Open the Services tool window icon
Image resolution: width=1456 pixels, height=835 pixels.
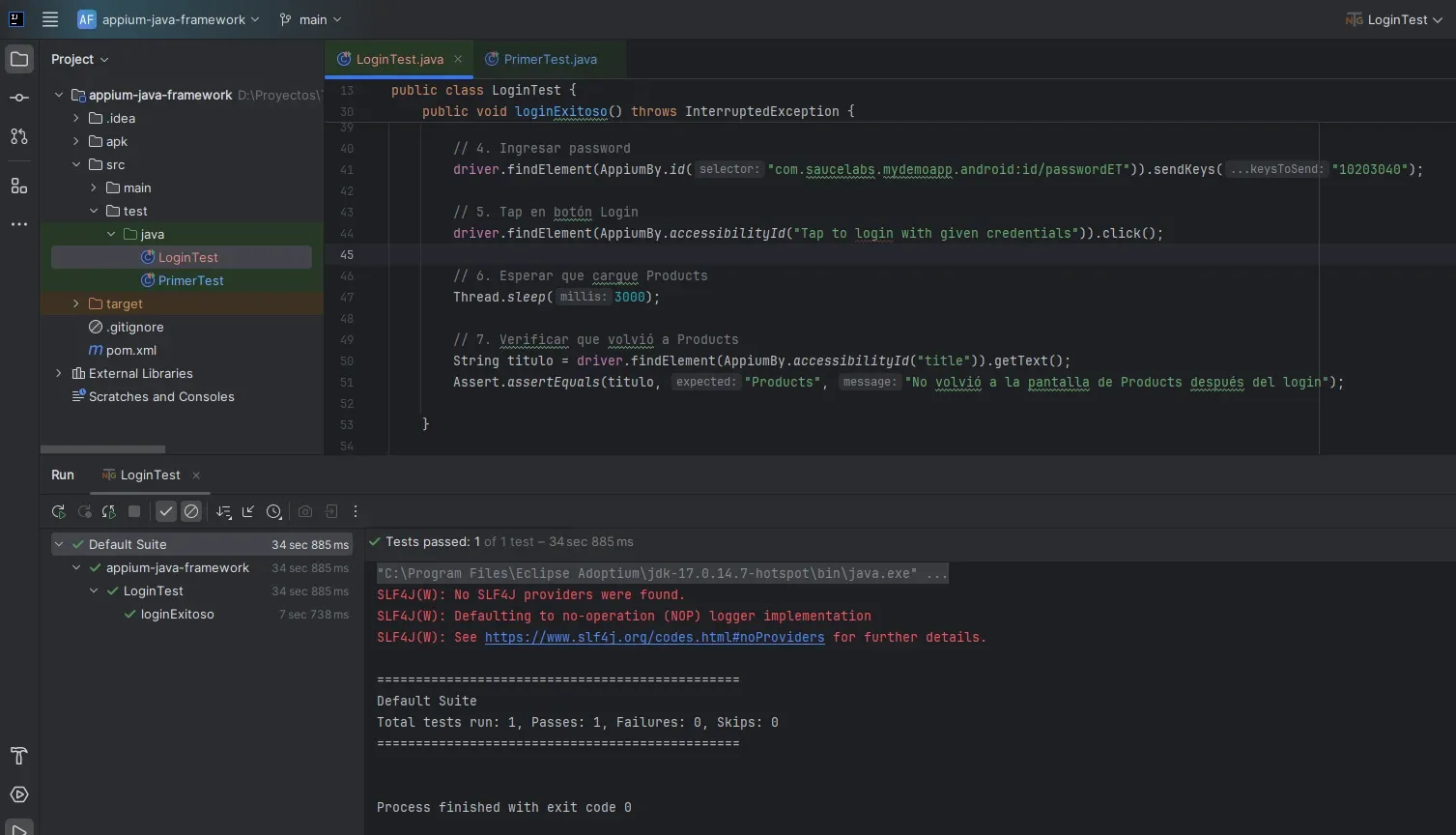tap(19, 794)
